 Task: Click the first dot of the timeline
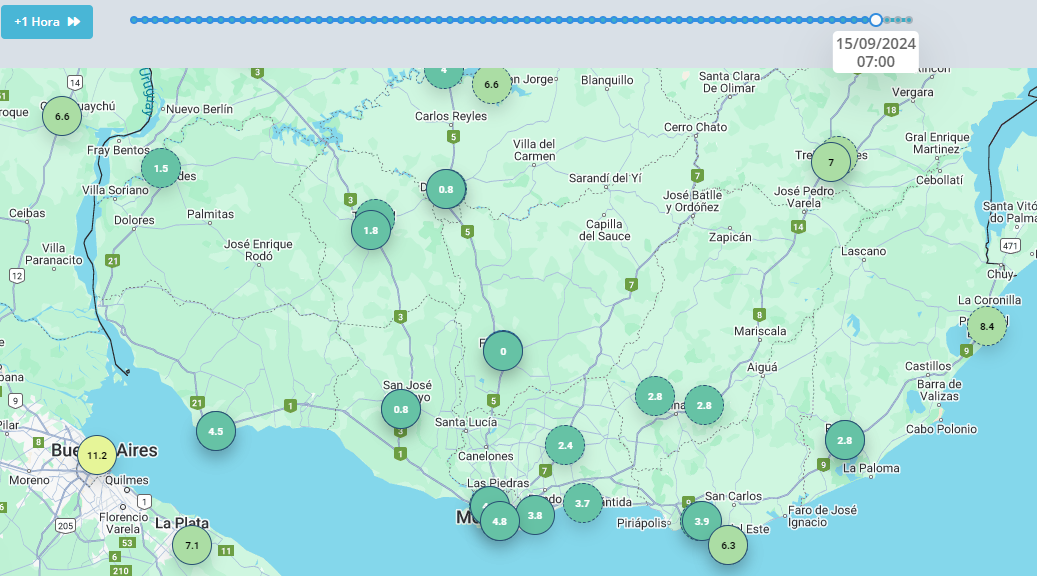click(134, 21)
